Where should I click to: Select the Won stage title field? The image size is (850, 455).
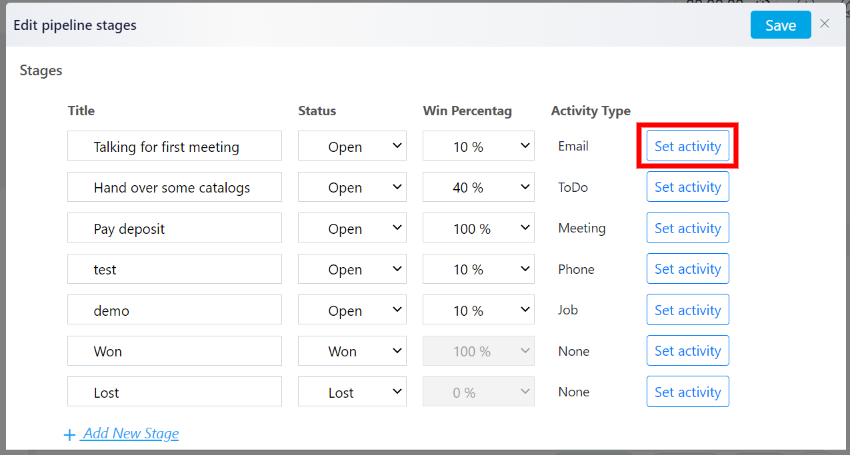175,351
